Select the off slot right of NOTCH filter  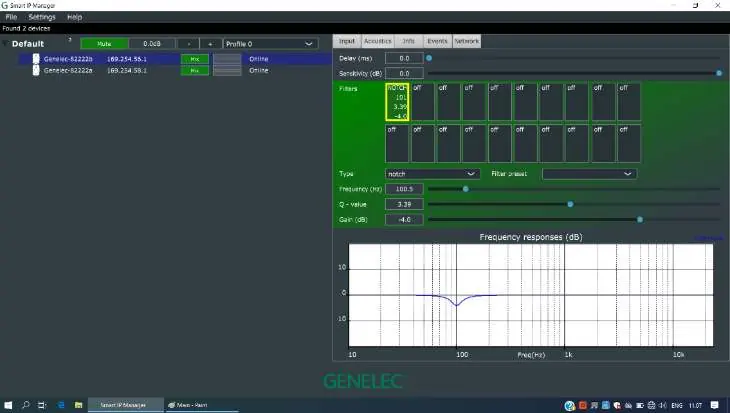coord(423,102)
